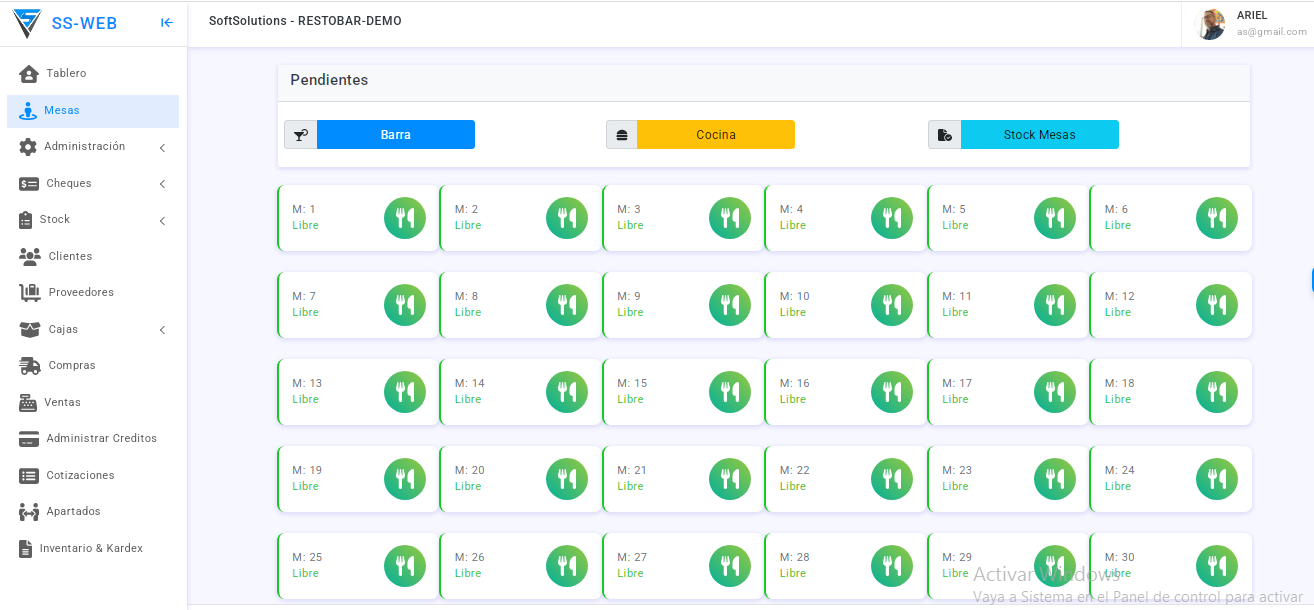Click the truck icon next to Compras

click(30, 366)
